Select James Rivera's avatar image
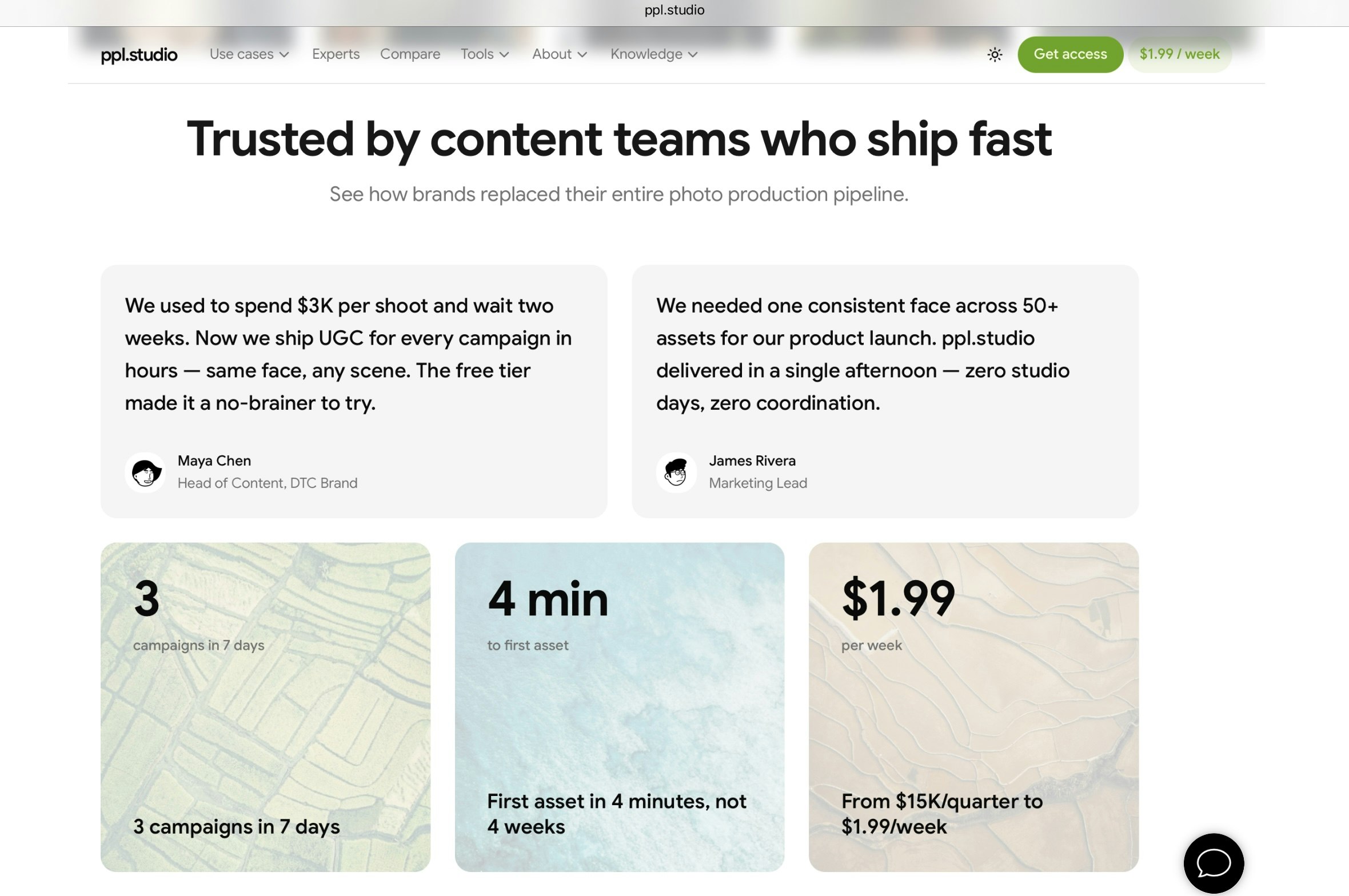1349x896 pixels. coord(676,472)
